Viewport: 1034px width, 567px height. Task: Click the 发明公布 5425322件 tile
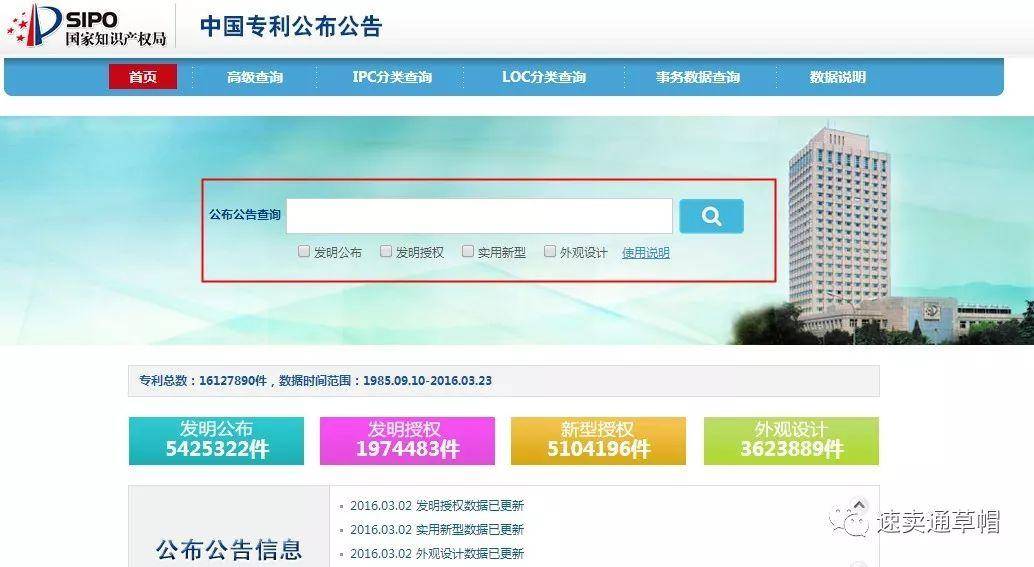tap(216, 440)
